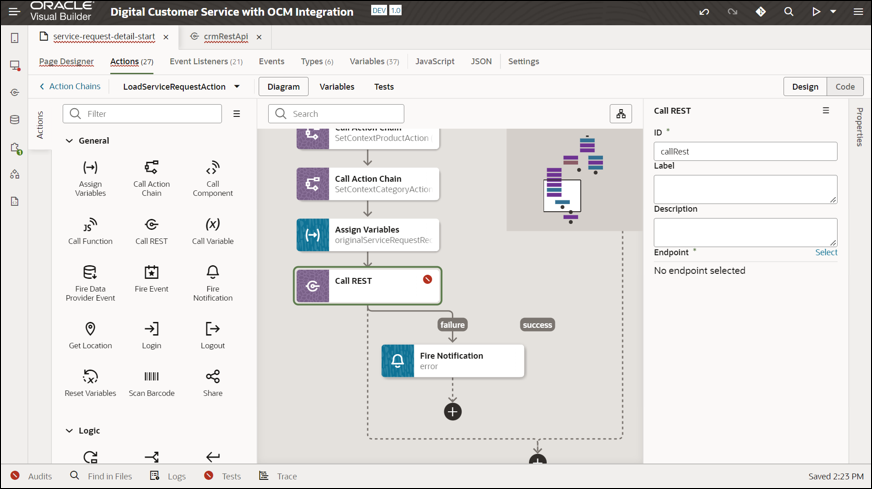Viewport: 872px width, 489px height.
Task: Select the Diagram view button
Action: pos(284,87)
